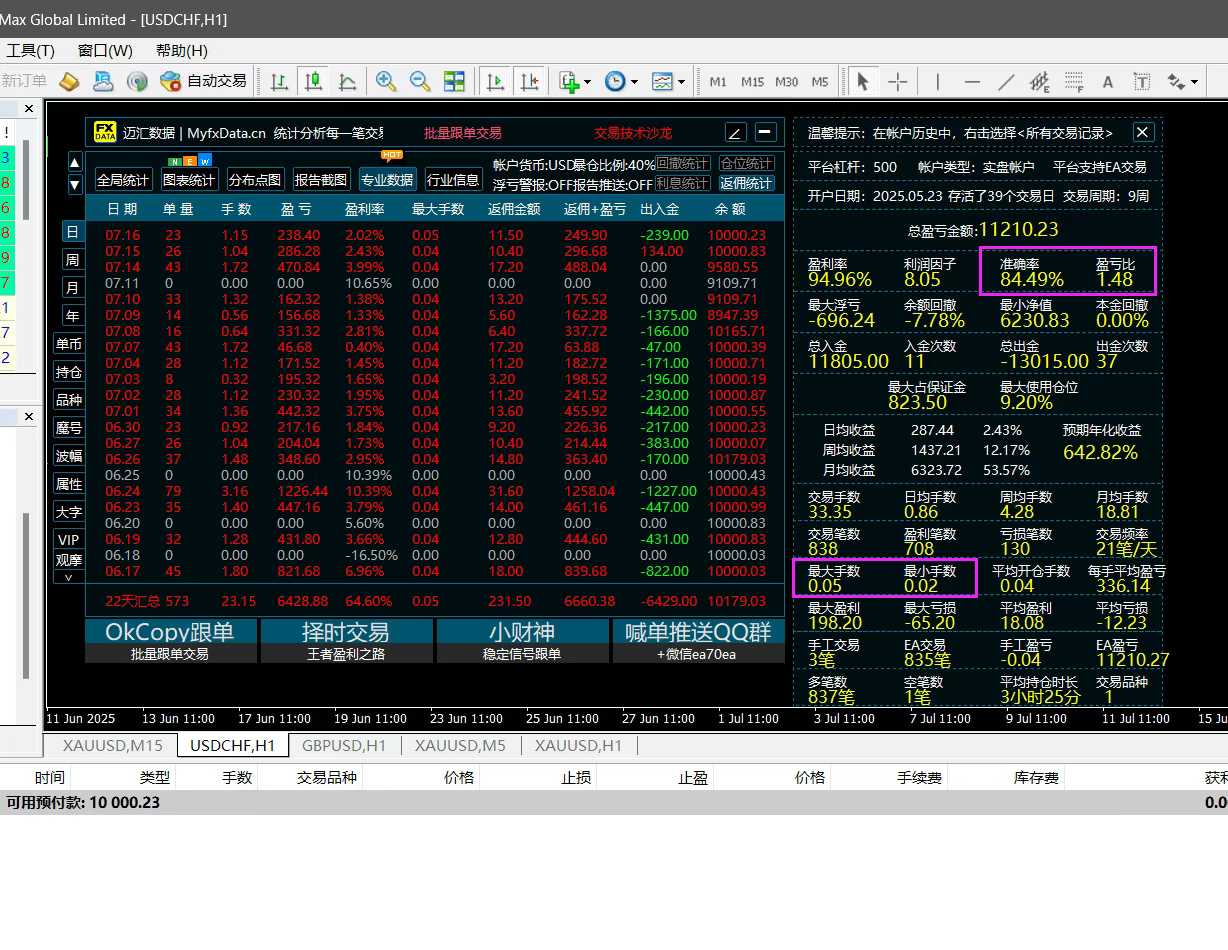Click the 批量跟单交易 red link
Viewport: 1228px width, 950px height.
(x=463, y=133)
